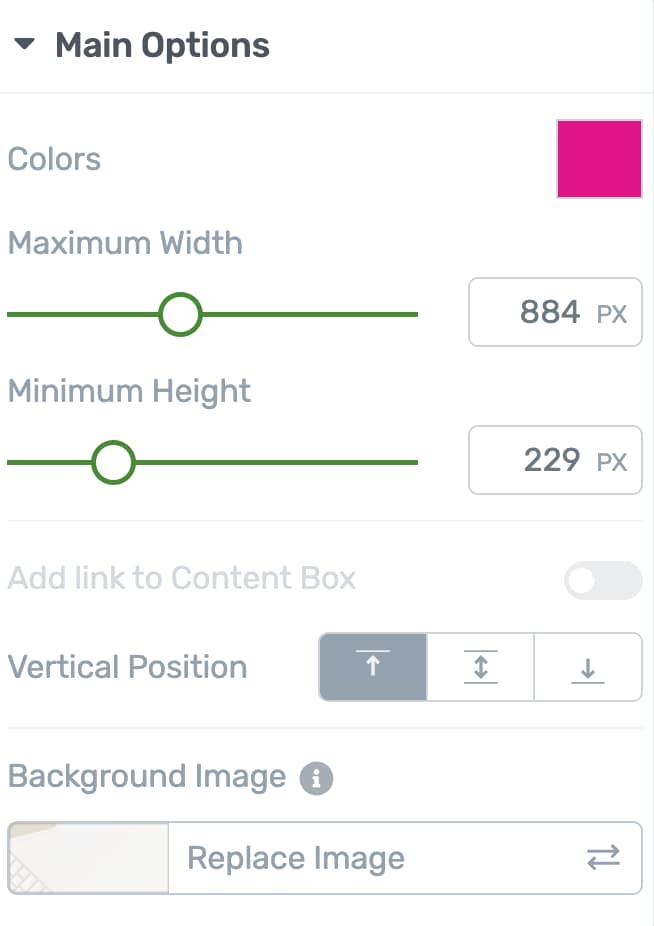Click the Main Options heading text
The width and height of the screenshot is (654, 926).
(x=162, y=45)
